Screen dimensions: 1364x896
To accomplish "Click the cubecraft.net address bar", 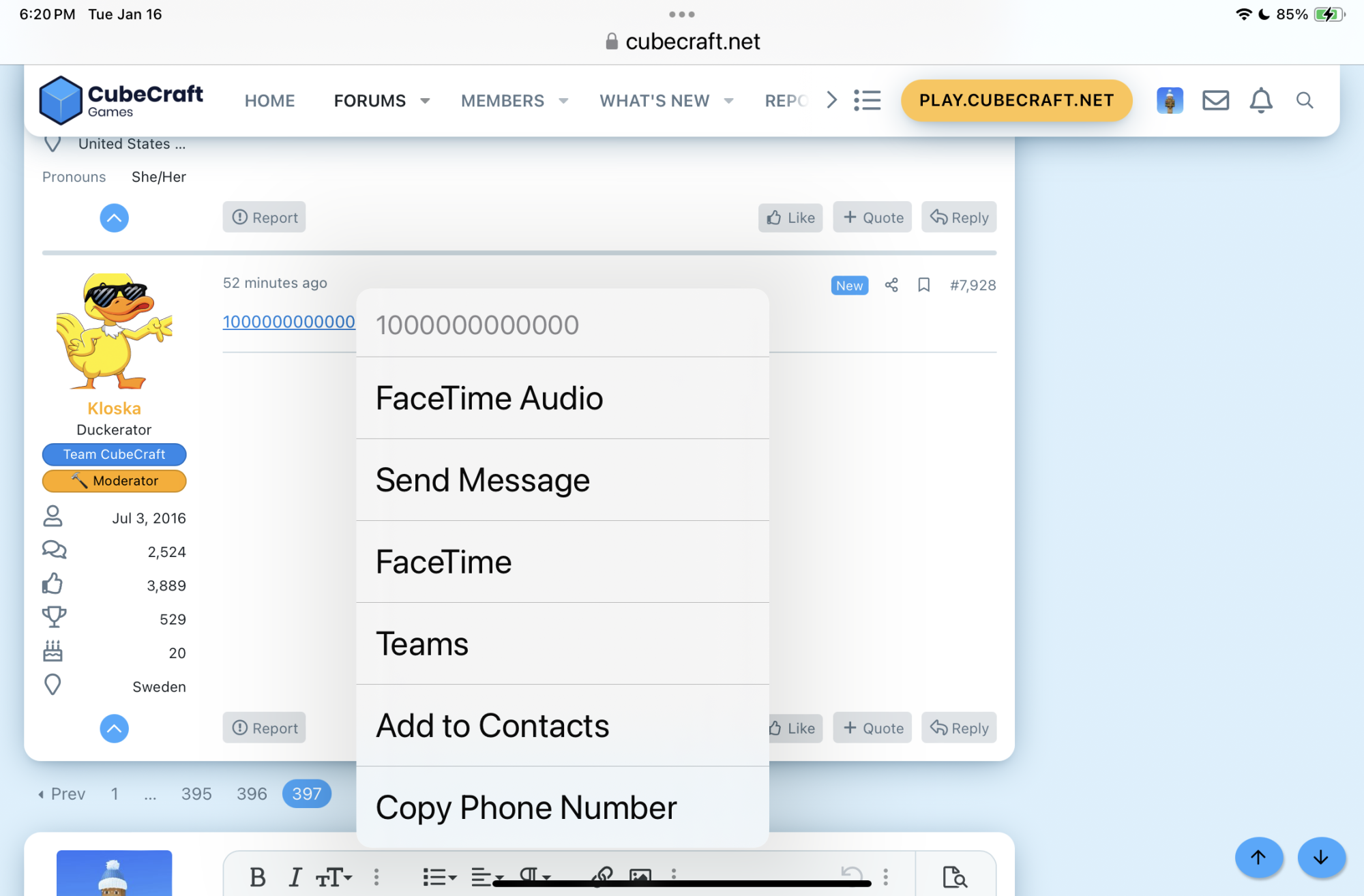I will (x=683, y=42).
